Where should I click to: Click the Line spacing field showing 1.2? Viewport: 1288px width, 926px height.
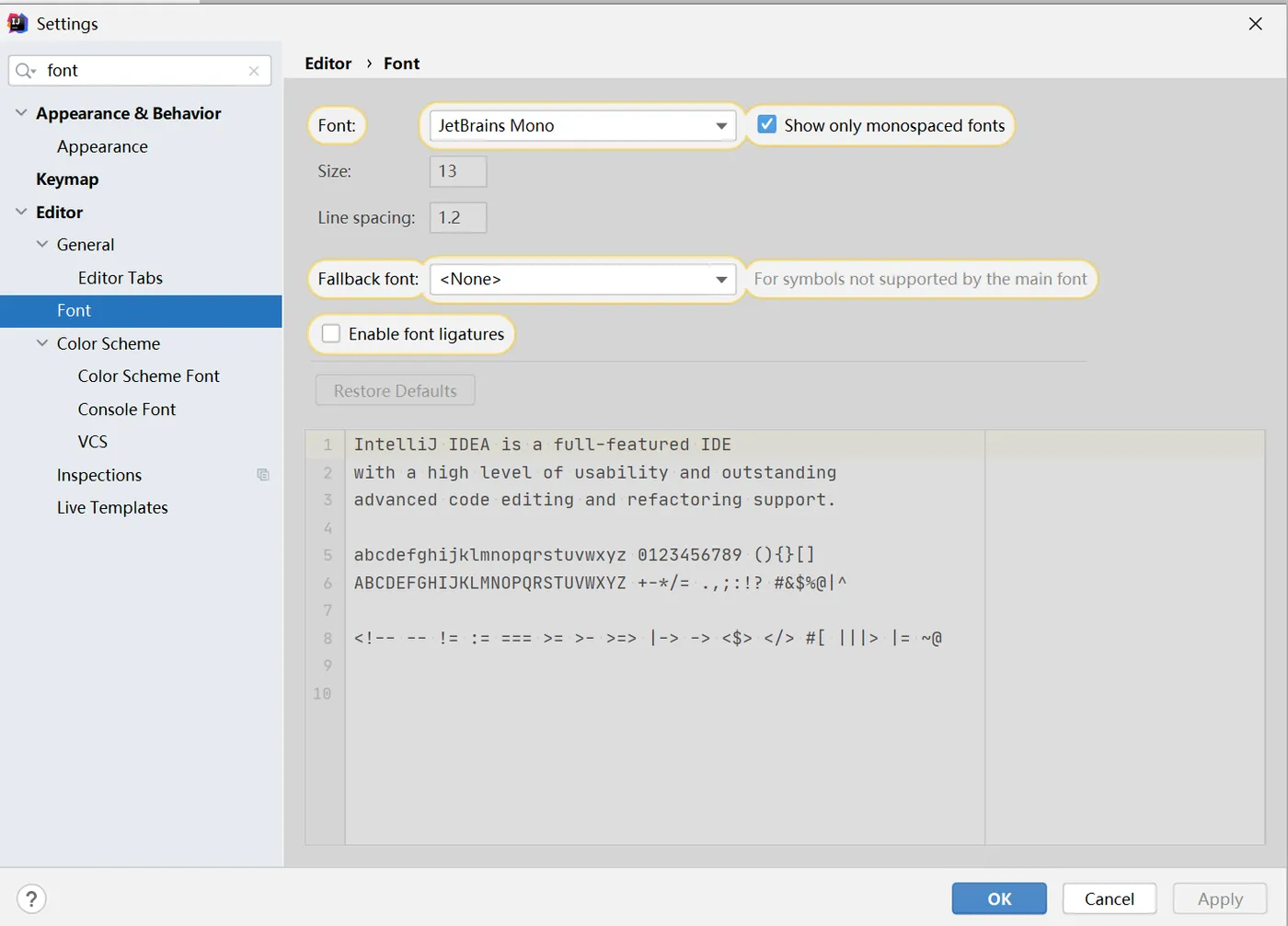[458, 218]
